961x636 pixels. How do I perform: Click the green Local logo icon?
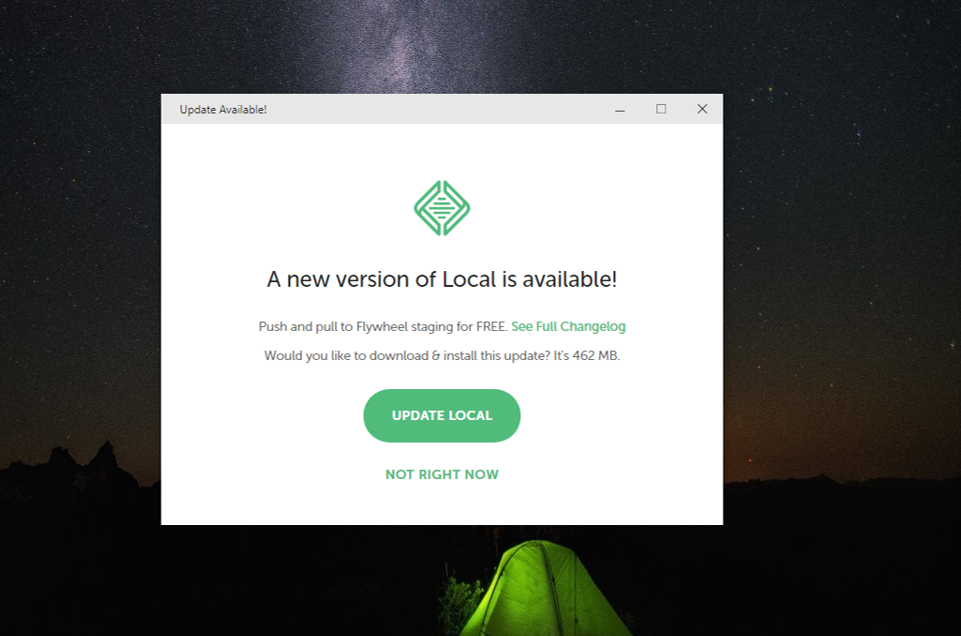point(442,208)
